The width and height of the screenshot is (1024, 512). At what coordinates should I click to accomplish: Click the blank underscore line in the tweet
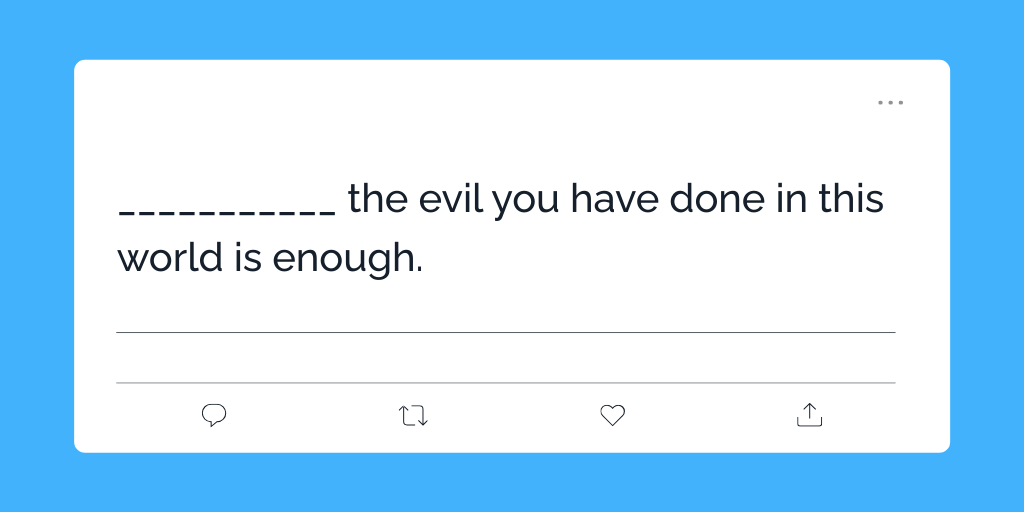click(x=227, y=211)
